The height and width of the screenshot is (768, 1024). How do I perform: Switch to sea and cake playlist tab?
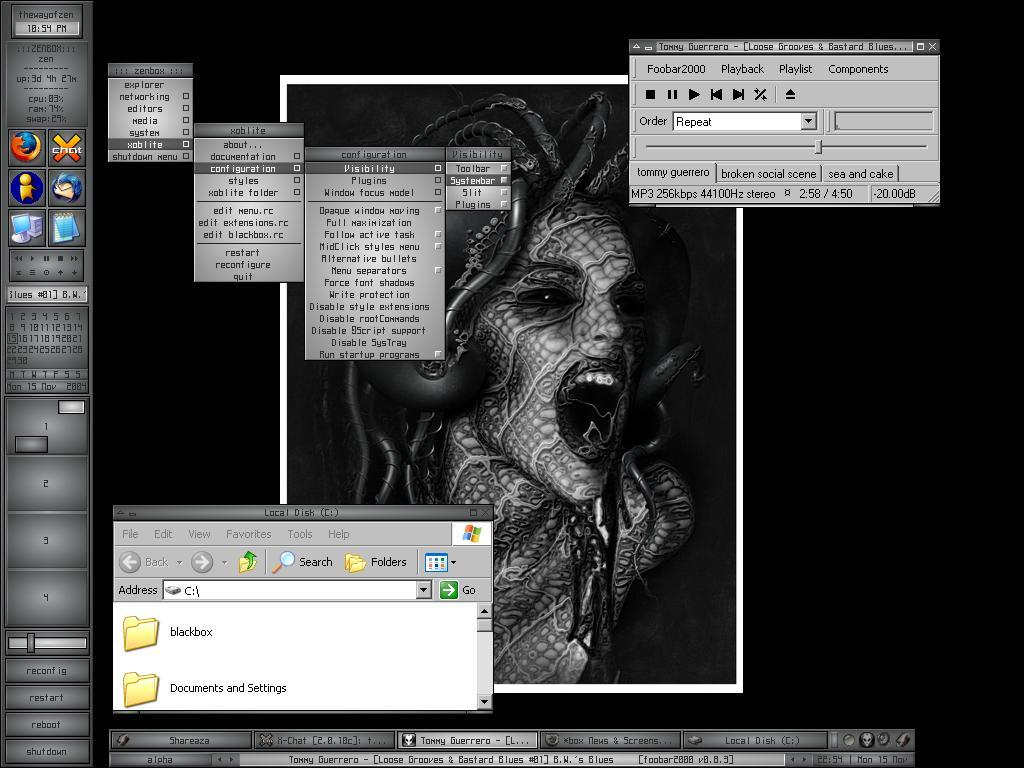[x=860, y=174]
